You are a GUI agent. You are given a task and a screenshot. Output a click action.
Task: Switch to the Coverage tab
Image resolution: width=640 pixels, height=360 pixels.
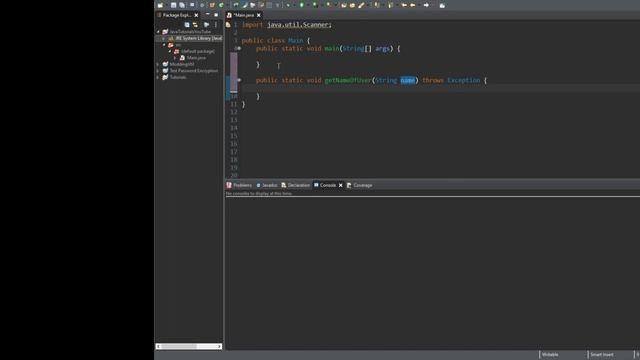coord(360,185)
